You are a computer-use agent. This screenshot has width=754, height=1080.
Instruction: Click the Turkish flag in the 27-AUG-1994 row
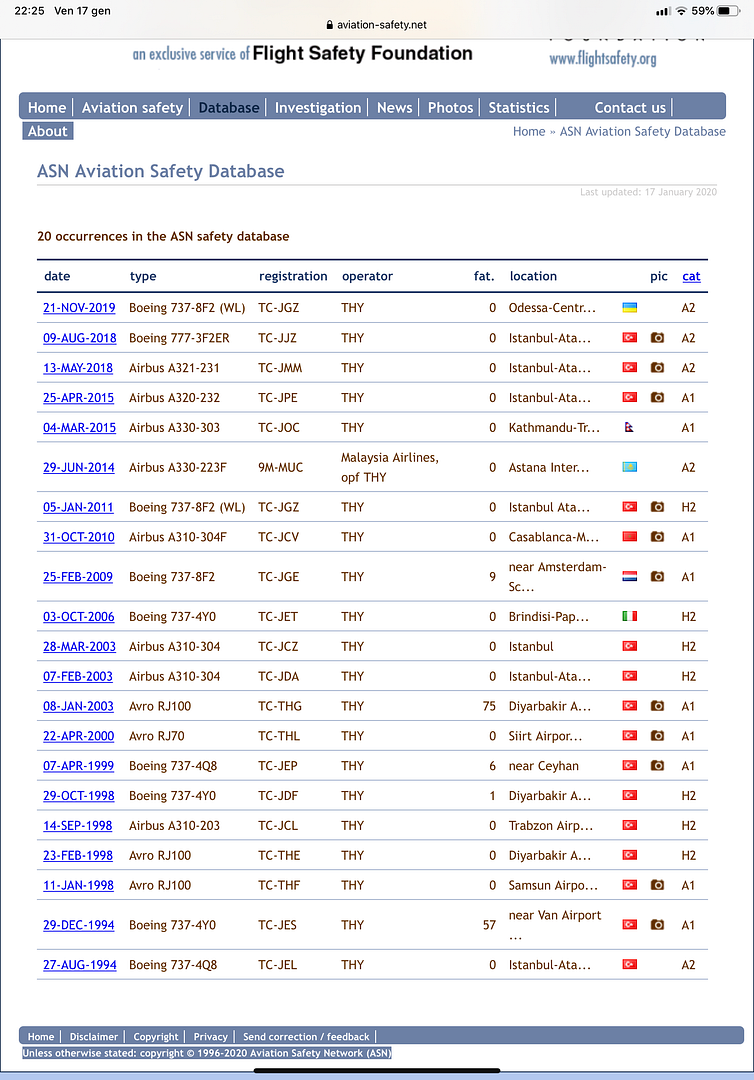[x=629, y=964]
